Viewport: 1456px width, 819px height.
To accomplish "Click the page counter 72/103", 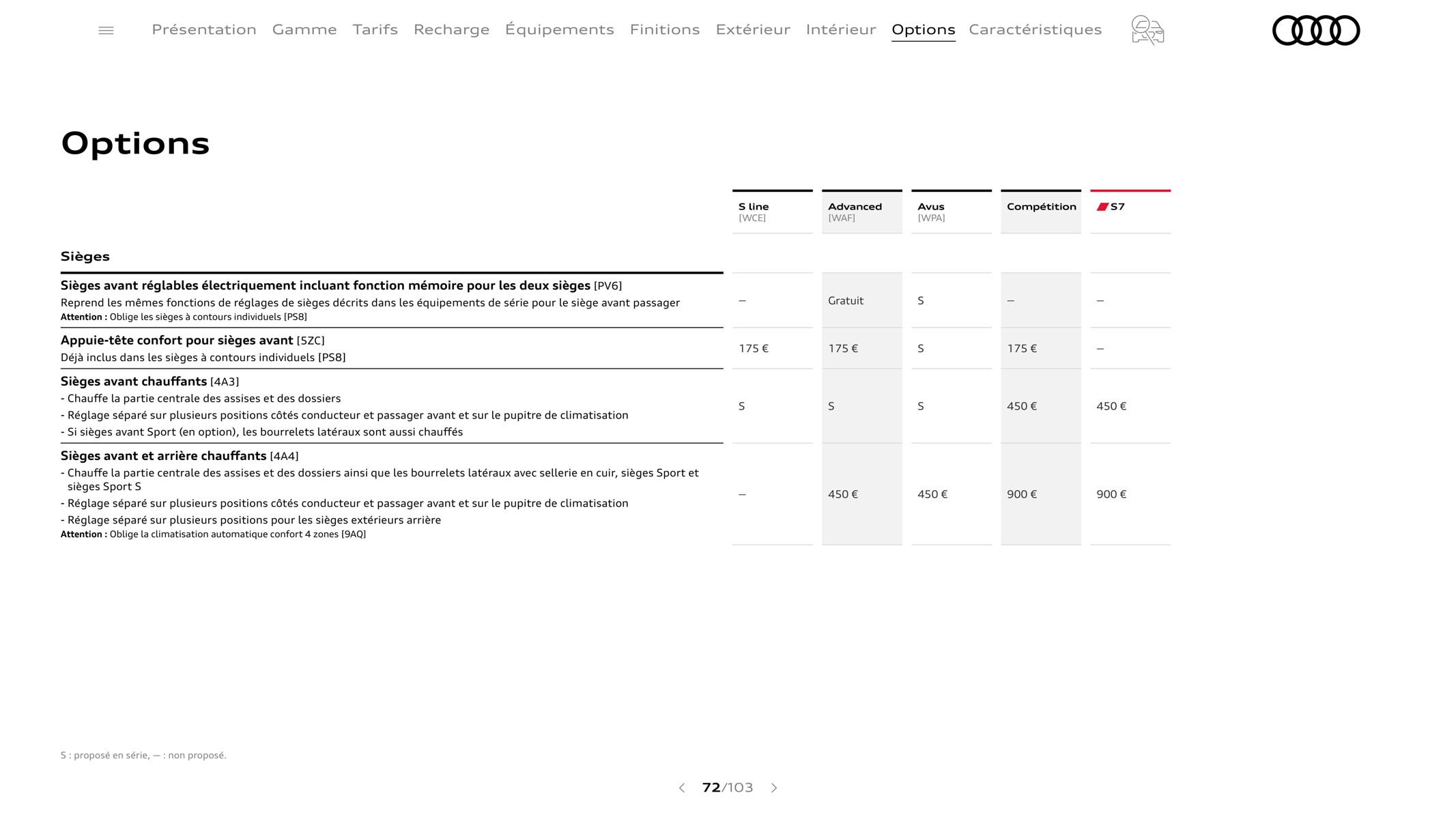I will tap(728, 788).
